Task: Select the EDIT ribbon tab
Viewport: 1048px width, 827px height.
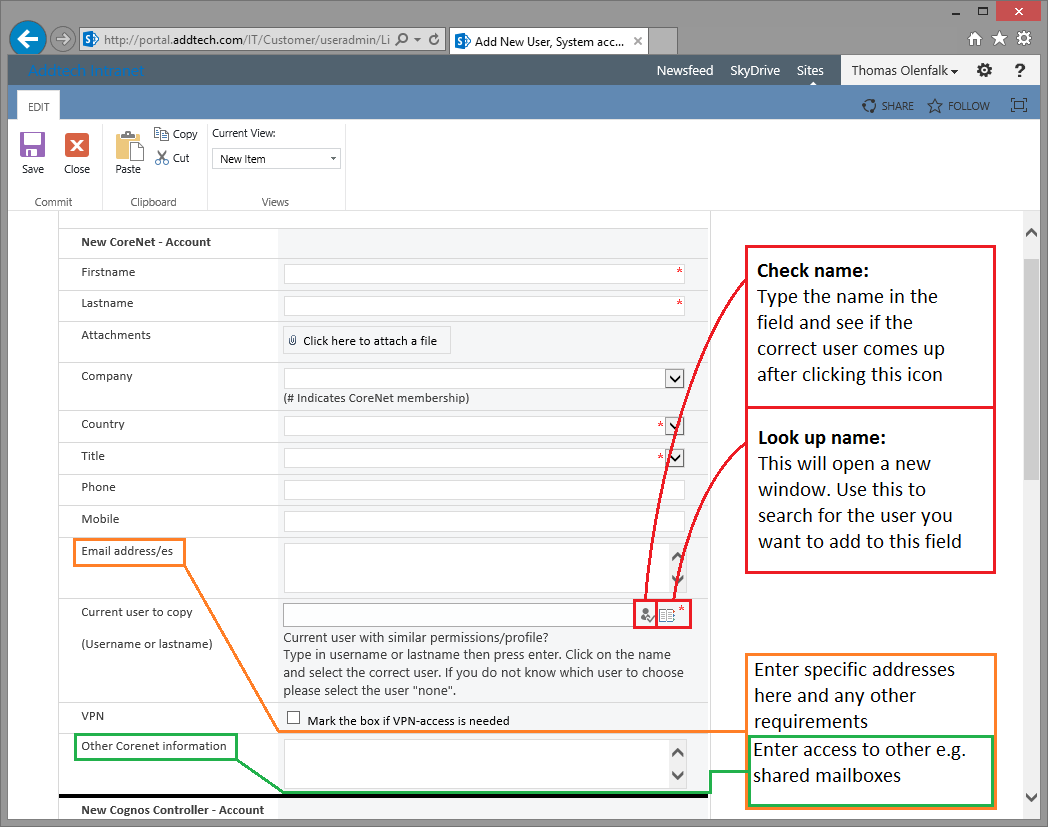Action: [39, 106]
